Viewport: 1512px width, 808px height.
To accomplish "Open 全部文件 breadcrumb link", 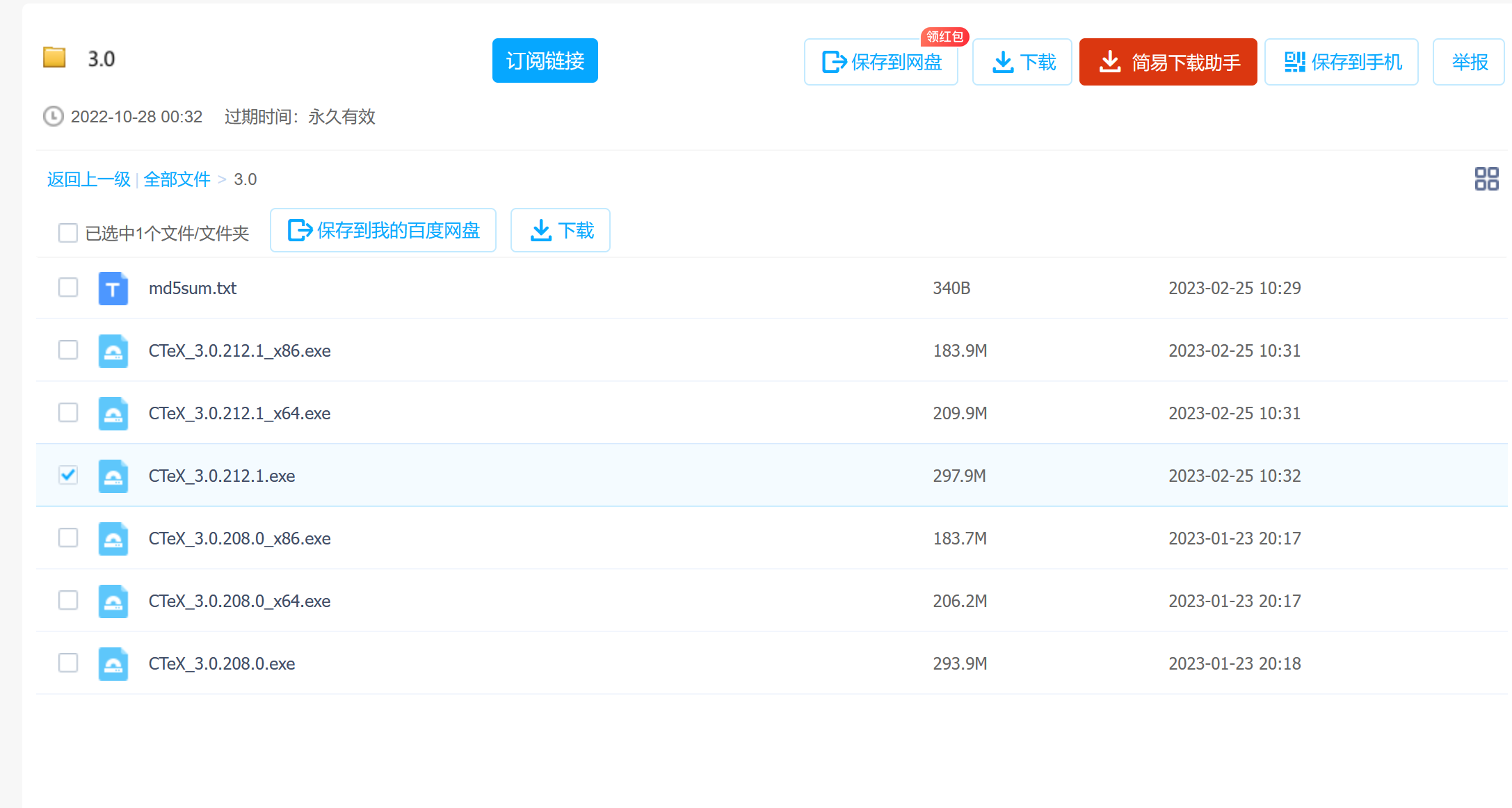I will click(177, 179).
